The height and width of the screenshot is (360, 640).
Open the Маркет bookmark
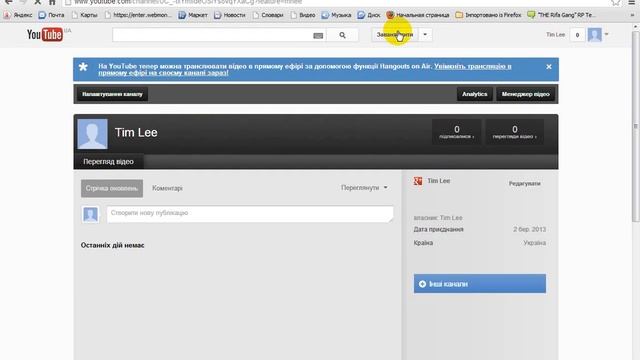click(193, 15)
